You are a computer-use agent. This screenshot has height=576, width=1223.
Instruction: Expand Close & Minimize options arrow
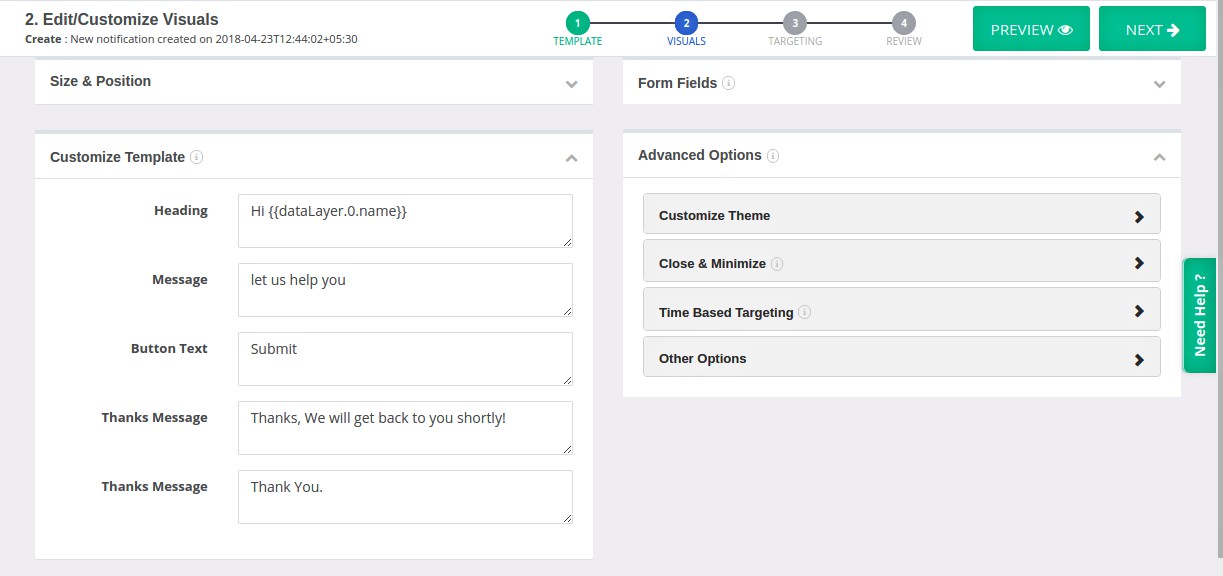point(1139,264)
